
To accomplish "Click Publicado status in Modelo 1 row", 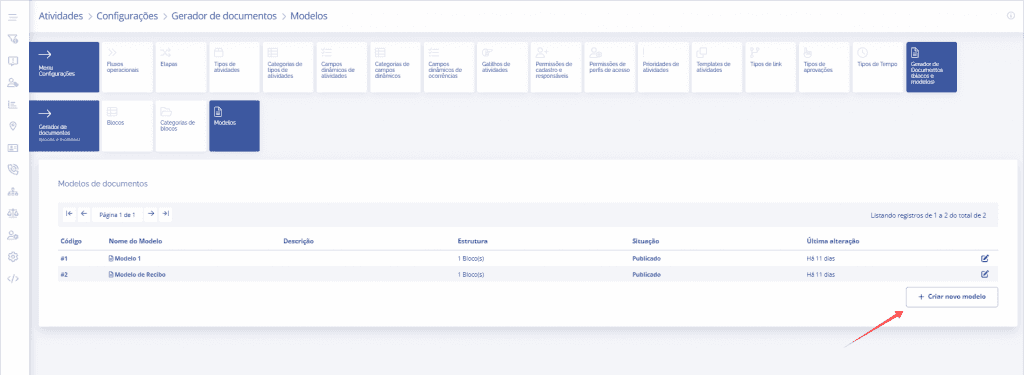I will pyautogui.click(x=647, y=258).
